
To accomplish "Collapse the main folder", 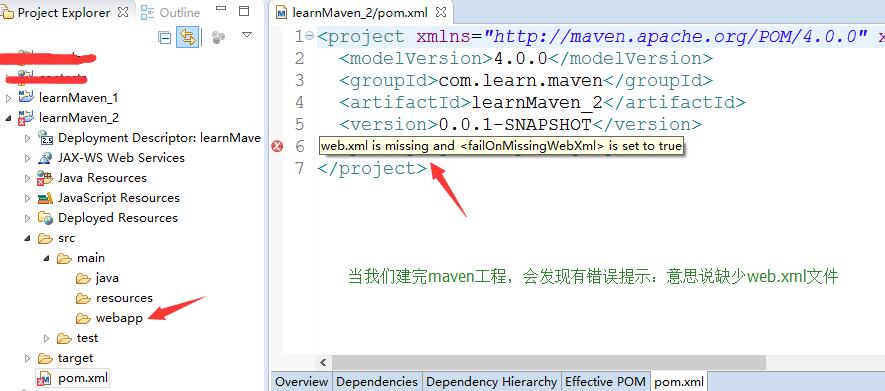I will pyautogui.click(x=47, y=258).
